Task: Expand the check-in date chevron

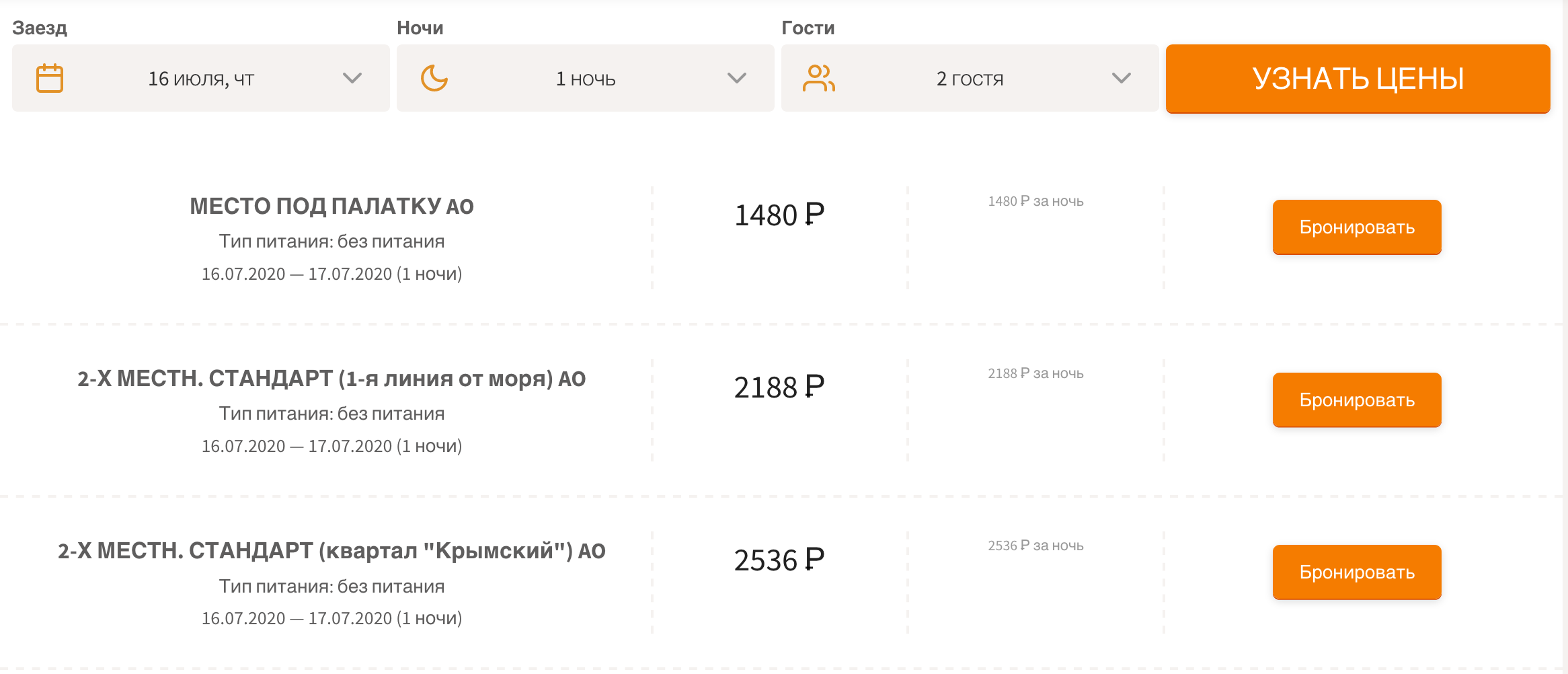Action: (352, 78)
